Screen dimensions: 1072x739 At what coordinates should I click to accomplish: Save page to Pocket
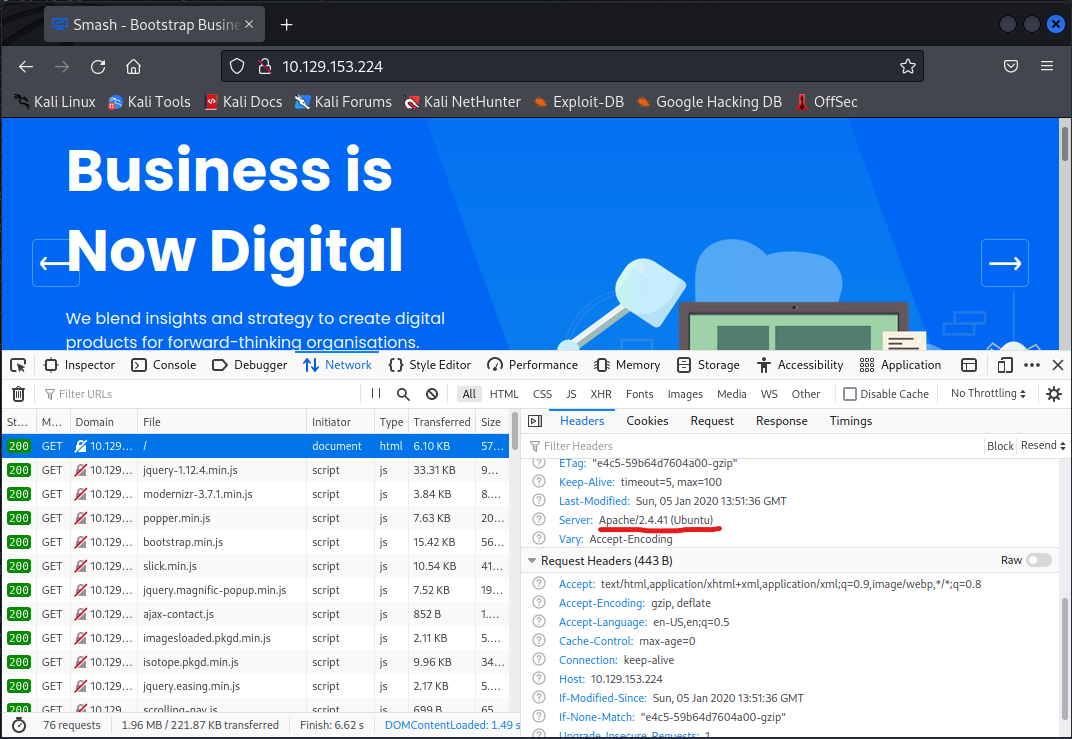1010,66
